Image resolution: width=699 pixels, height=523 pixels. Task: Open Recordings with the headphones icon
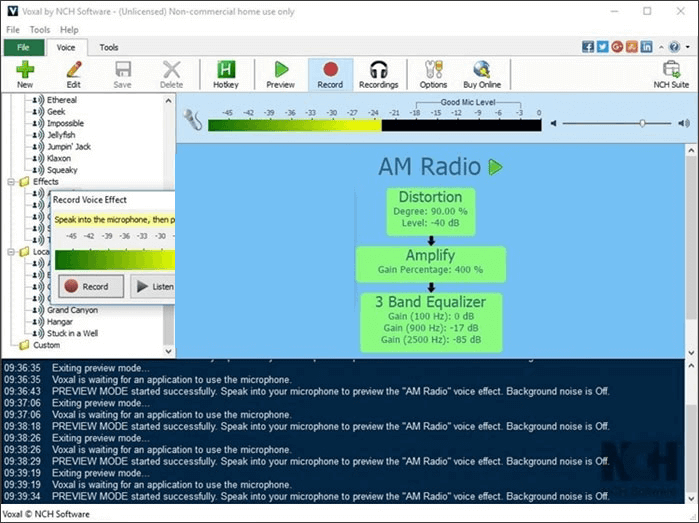coord(378,74)
